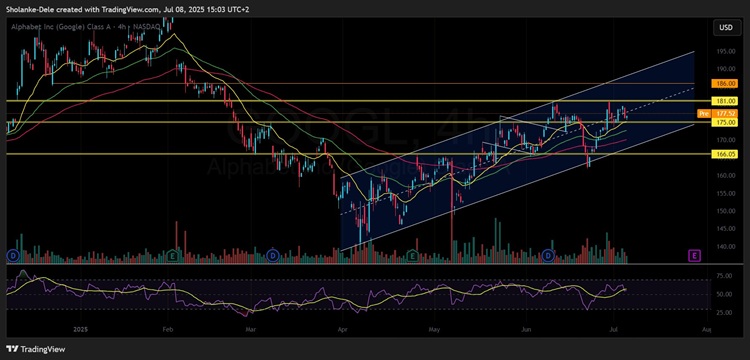Click the Jun label on time axis
This screenshot has width=750, height=360.
point(526,330)
